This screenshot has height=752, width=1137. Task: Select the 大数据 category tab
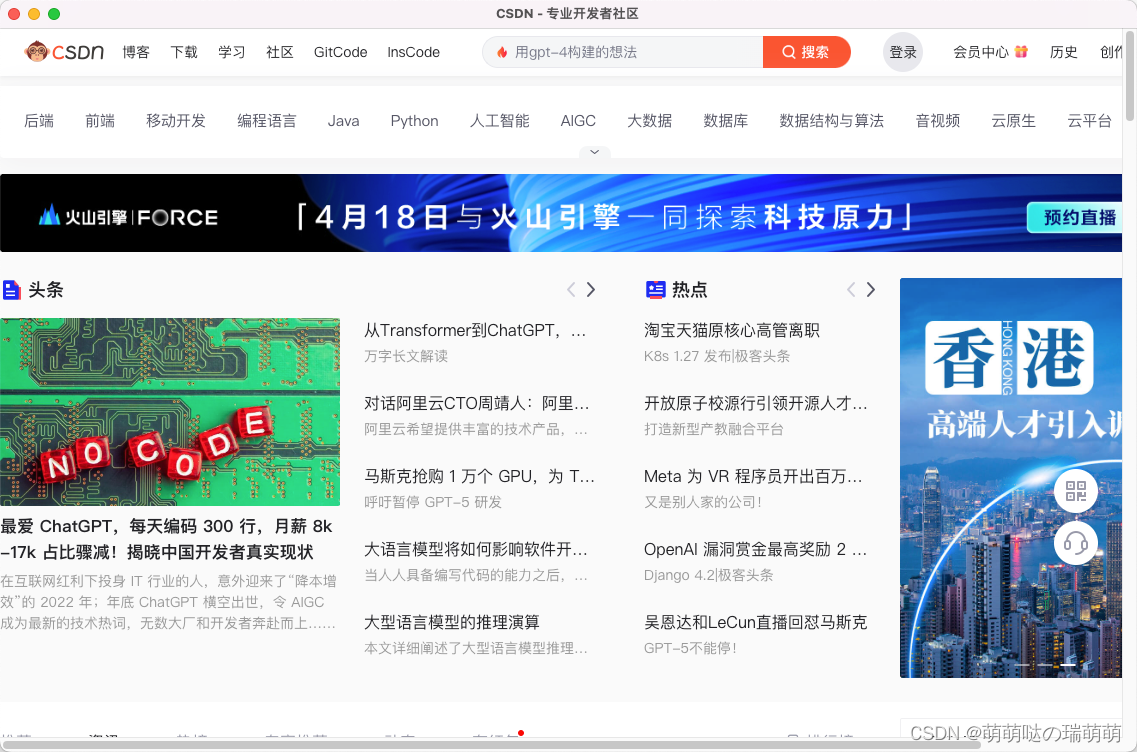pyautogui.click(x=650, y=121)
